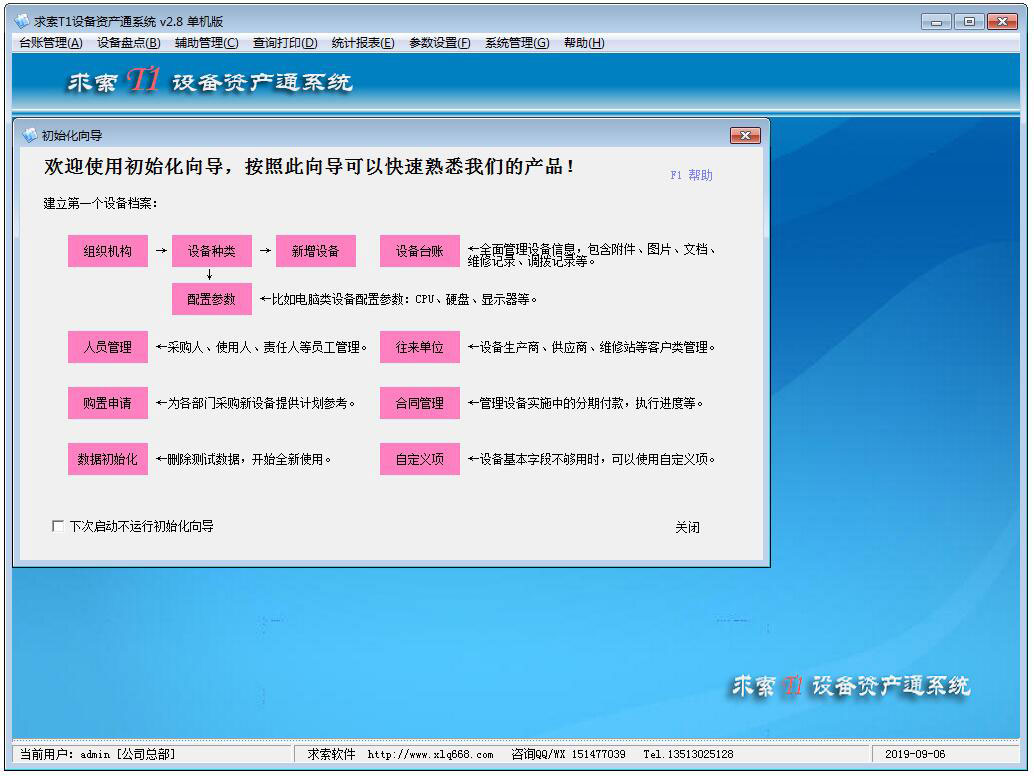Click the Tel.13513025128 status text
Screen dimensions: 1034x776
688,754
